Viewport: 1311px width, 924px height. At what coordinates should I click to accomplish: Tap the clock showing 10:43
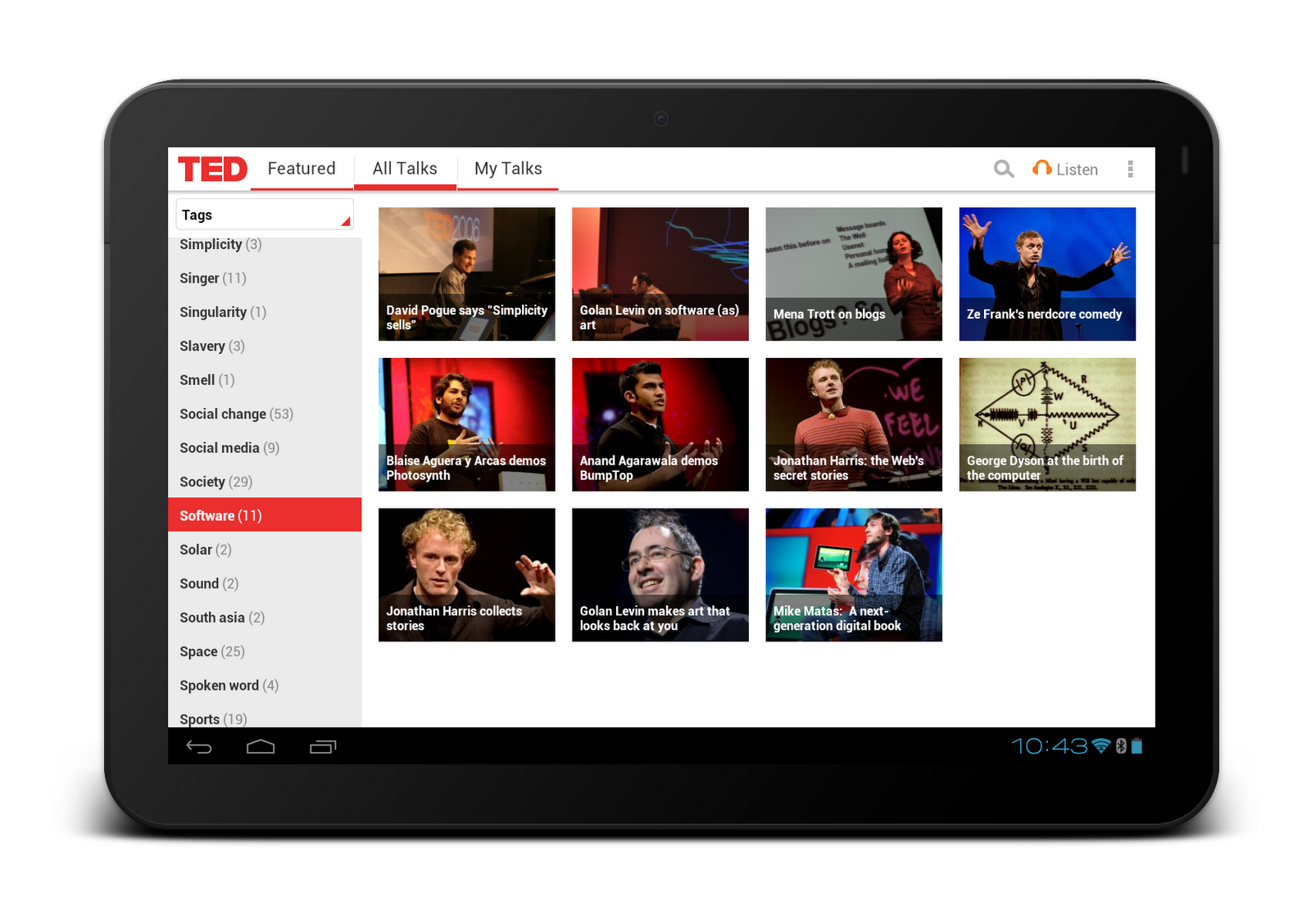(x=1049, y=745)
